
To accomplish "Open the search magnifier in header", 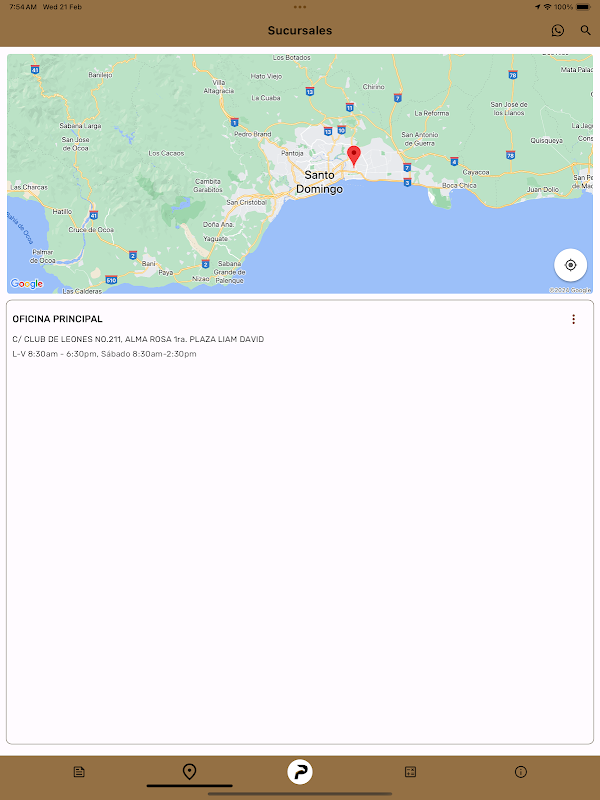I will [586, 30].
